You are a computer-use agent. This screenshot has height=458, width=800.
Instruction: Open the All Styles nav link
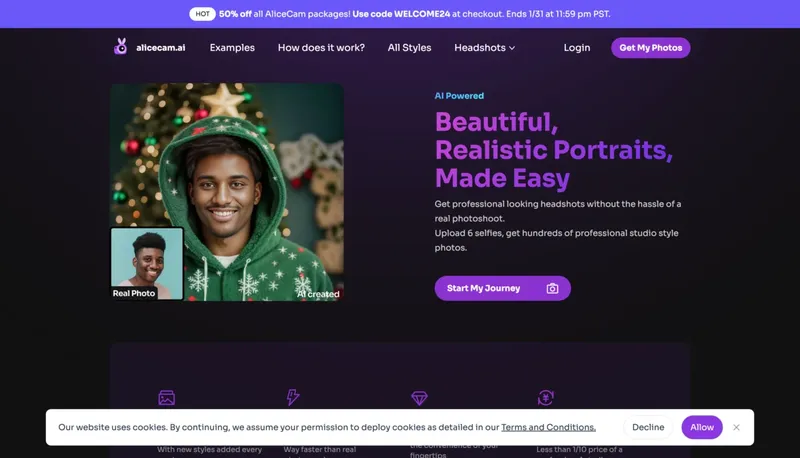click(409, 48)
